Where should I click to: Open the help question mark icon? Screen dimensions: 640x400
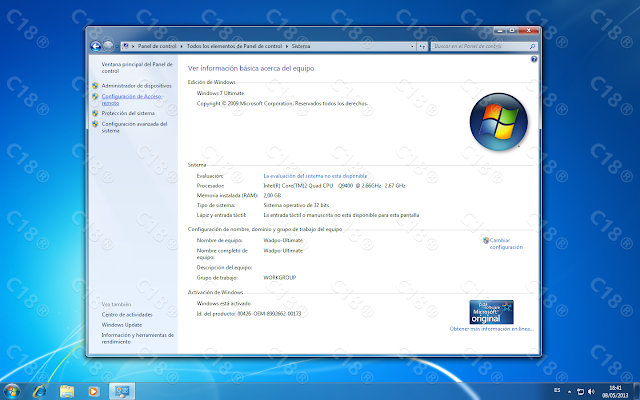(x=534, y=60)
